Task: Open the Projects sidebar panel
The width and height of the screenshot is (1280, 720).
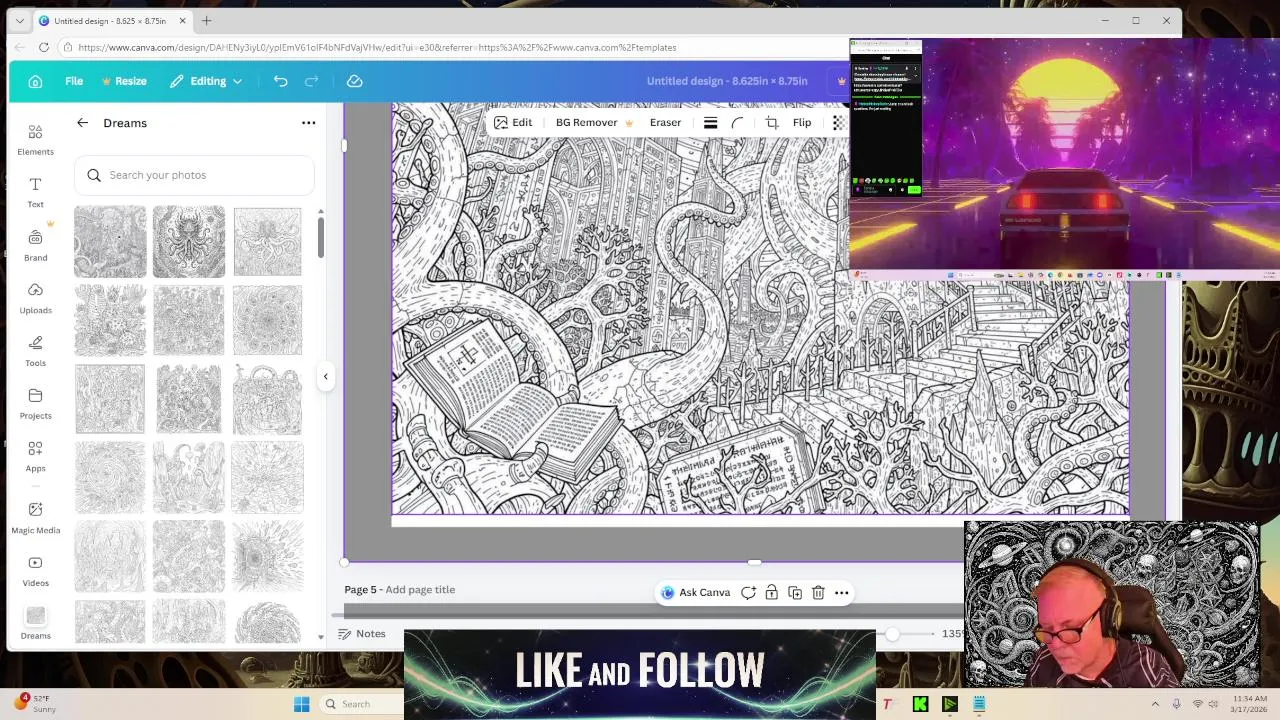Action: click(x=35, y=403)
